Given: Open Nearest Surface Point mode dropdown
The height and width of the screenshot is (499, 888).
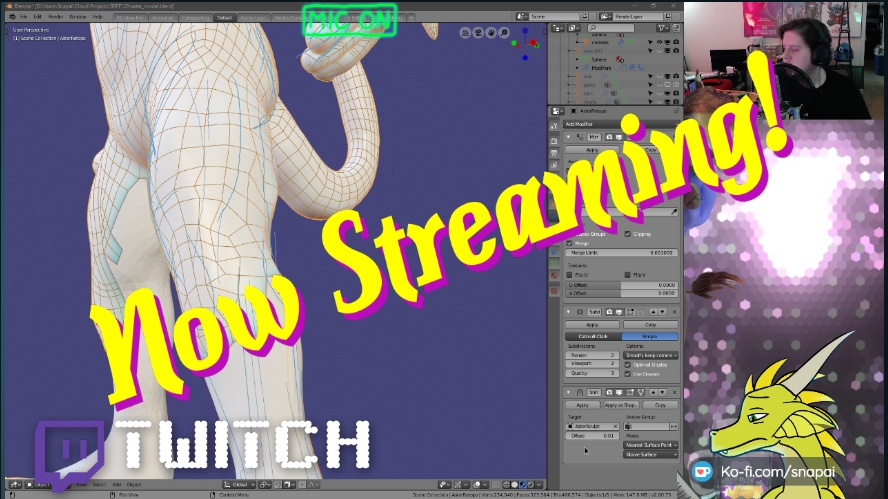Looking at the screenshot, I should [x=651, y=445].
